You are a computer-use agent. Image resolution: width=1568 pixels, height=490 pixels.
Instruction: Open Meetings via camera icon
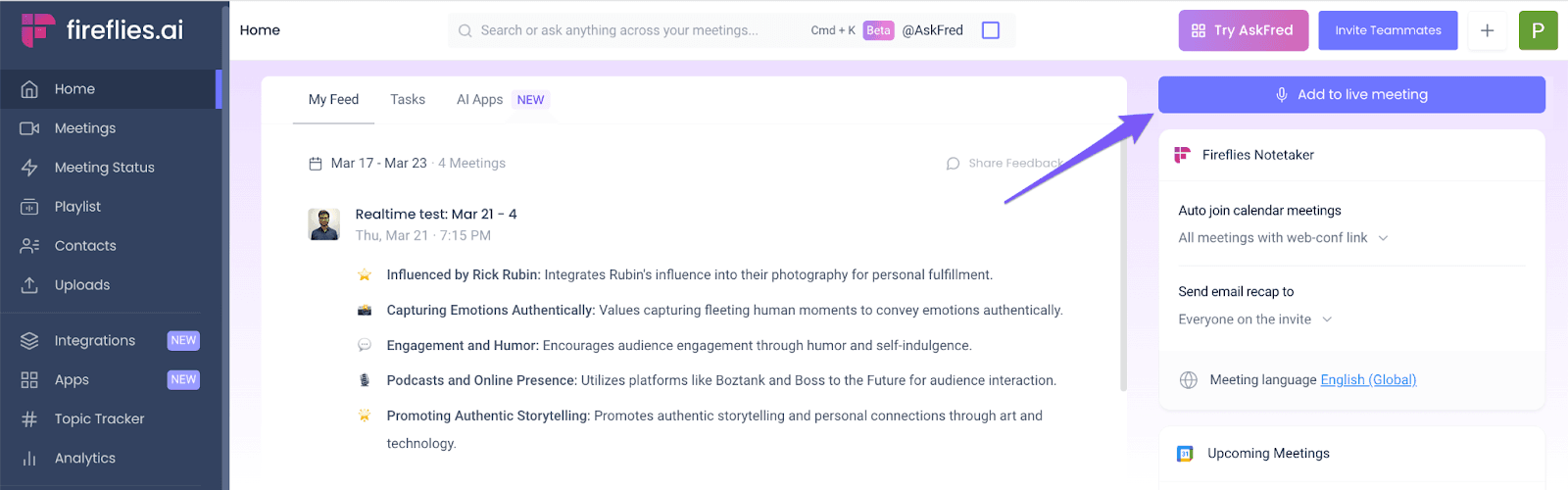[x=29, y=128]
